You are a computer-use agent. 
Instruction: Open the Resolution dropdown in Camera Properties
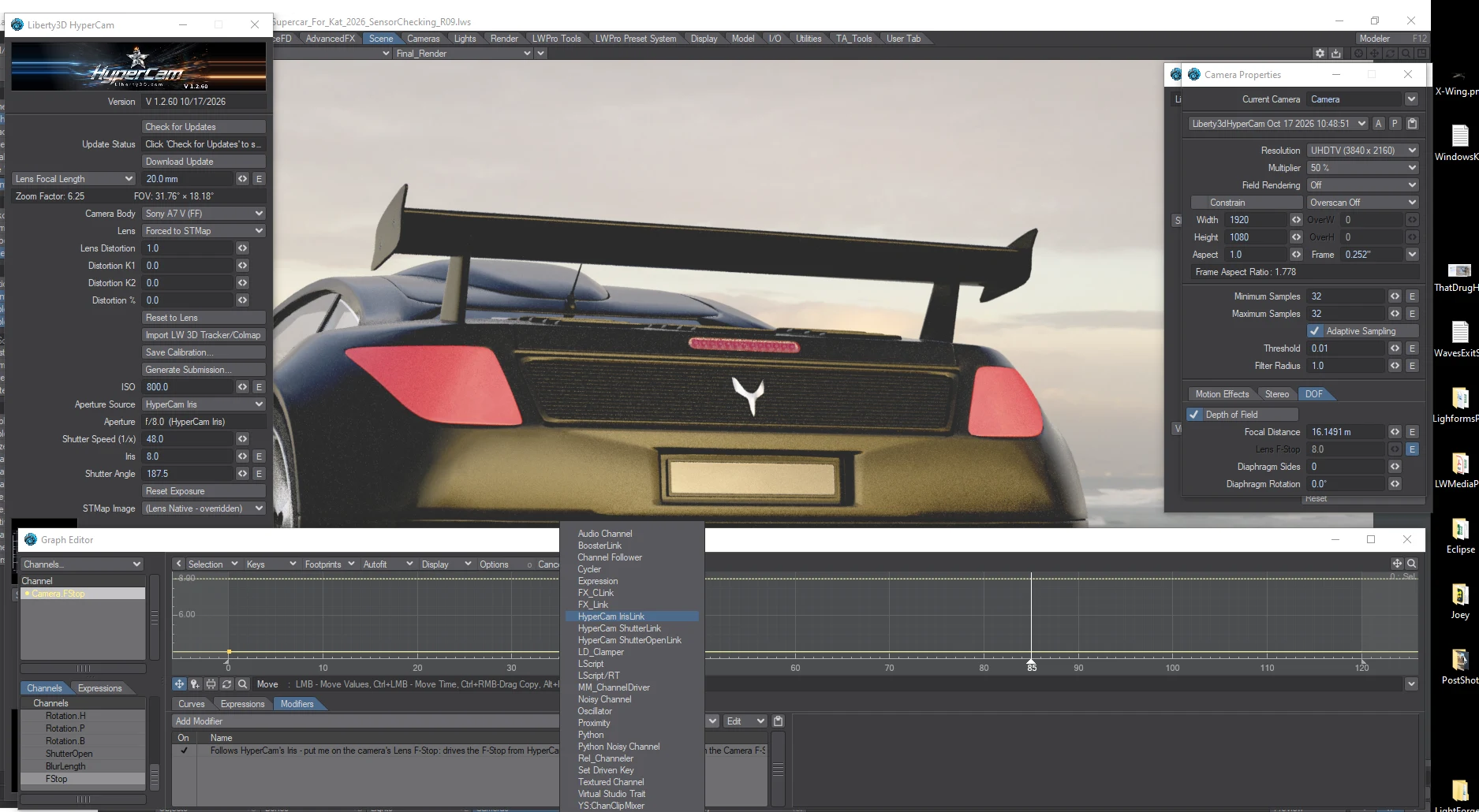[1362, 151]
